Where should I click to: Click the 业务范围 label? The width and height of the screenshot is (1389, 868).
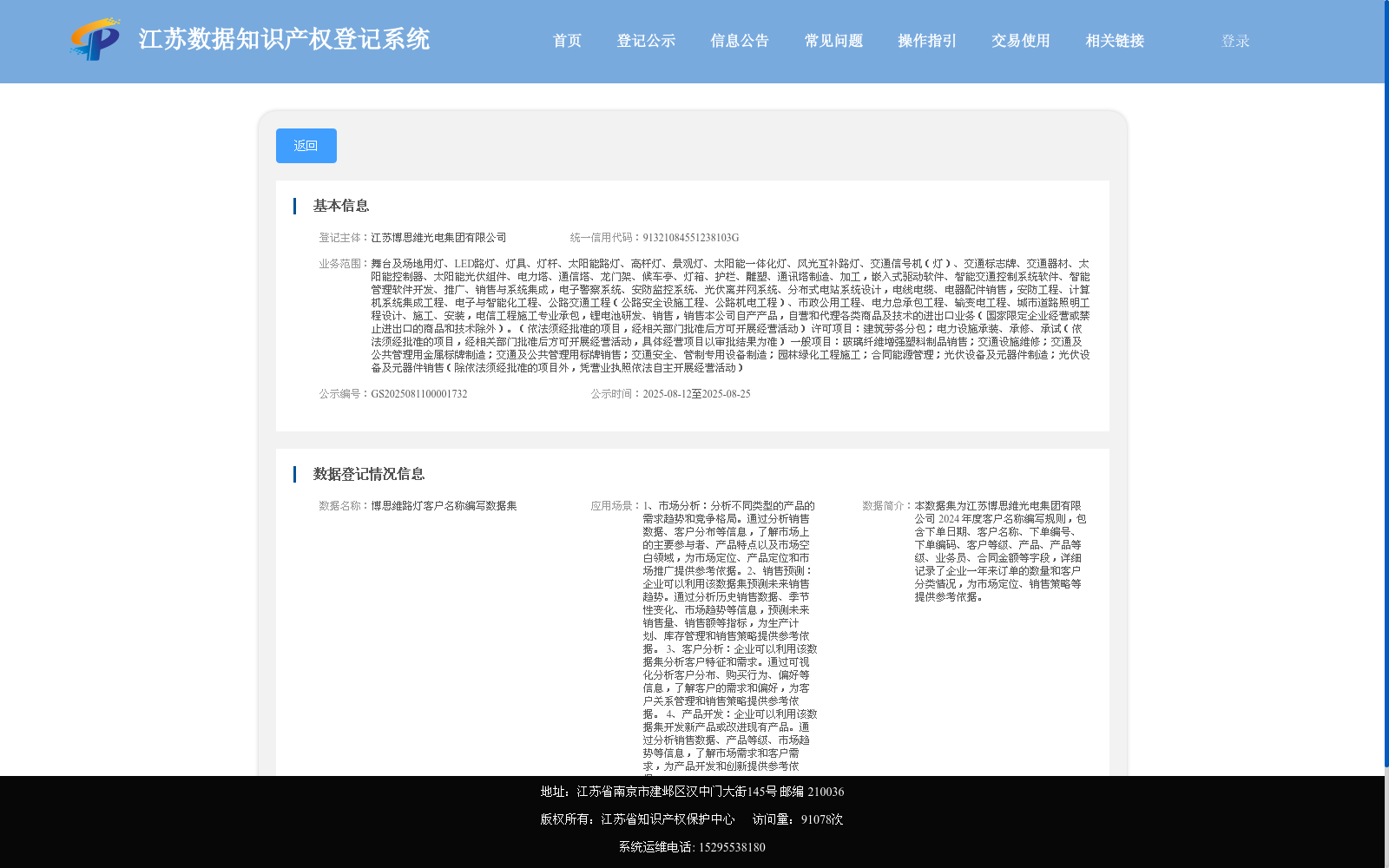pyautogui.click(x=345, y=264)
